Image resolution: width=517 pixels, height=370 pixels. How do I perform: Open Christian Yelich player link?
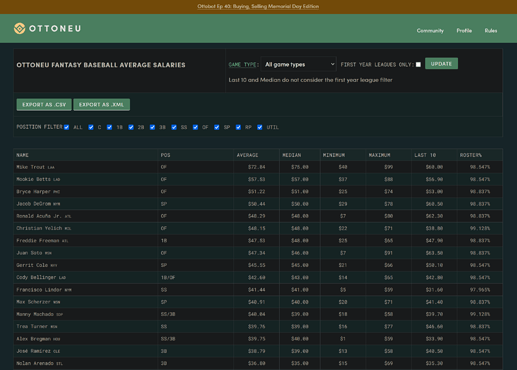click(x=39, y=228)
